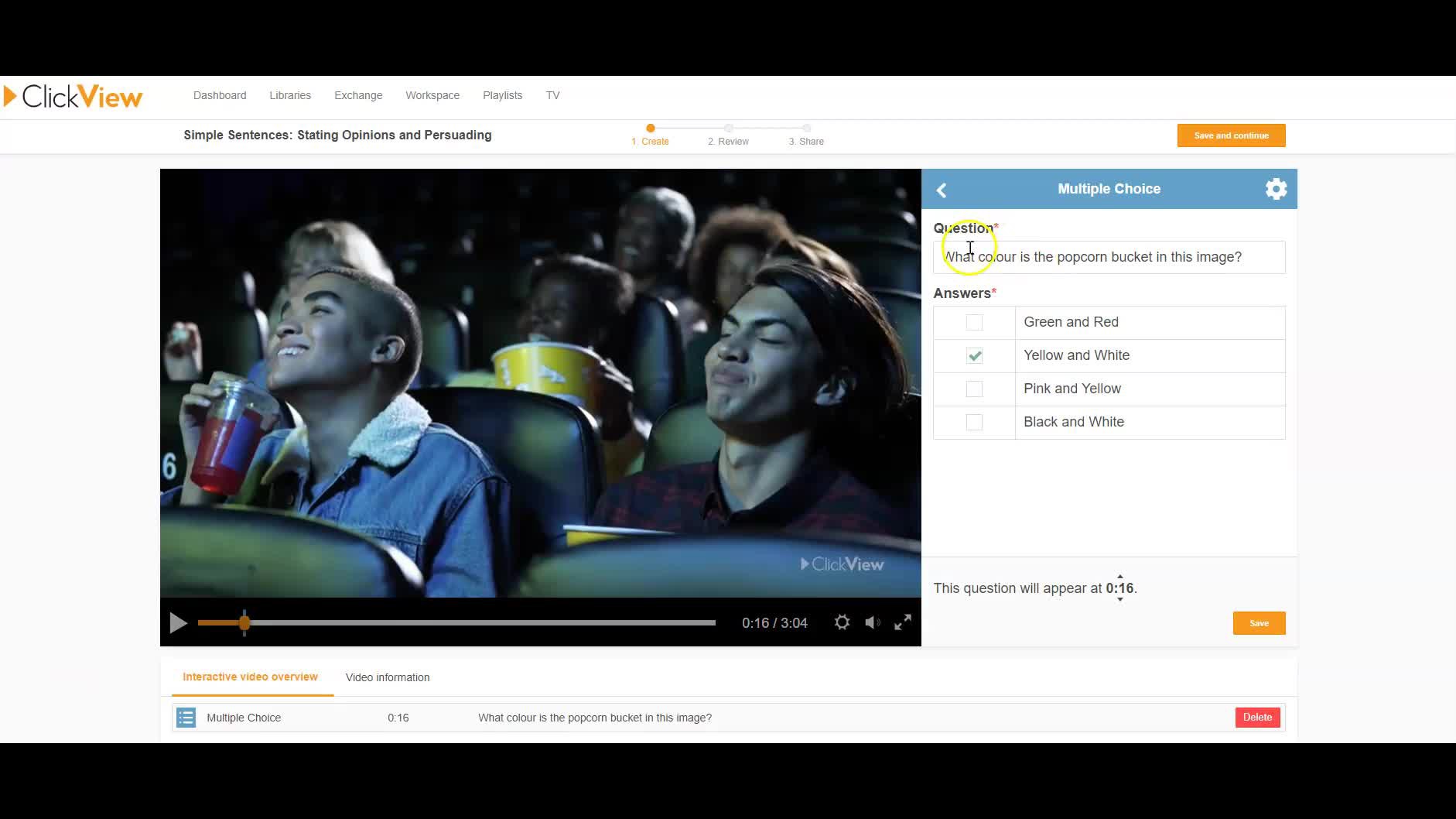
Task: Play the video
Action: click(177, 622)
